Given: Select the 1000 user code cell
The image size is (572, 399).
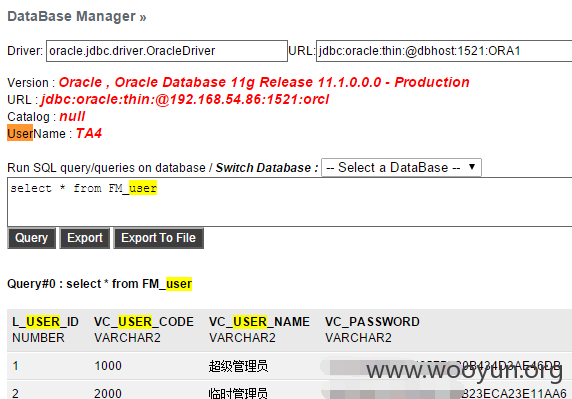Looking at the screenshot, I should click(108, 366).
